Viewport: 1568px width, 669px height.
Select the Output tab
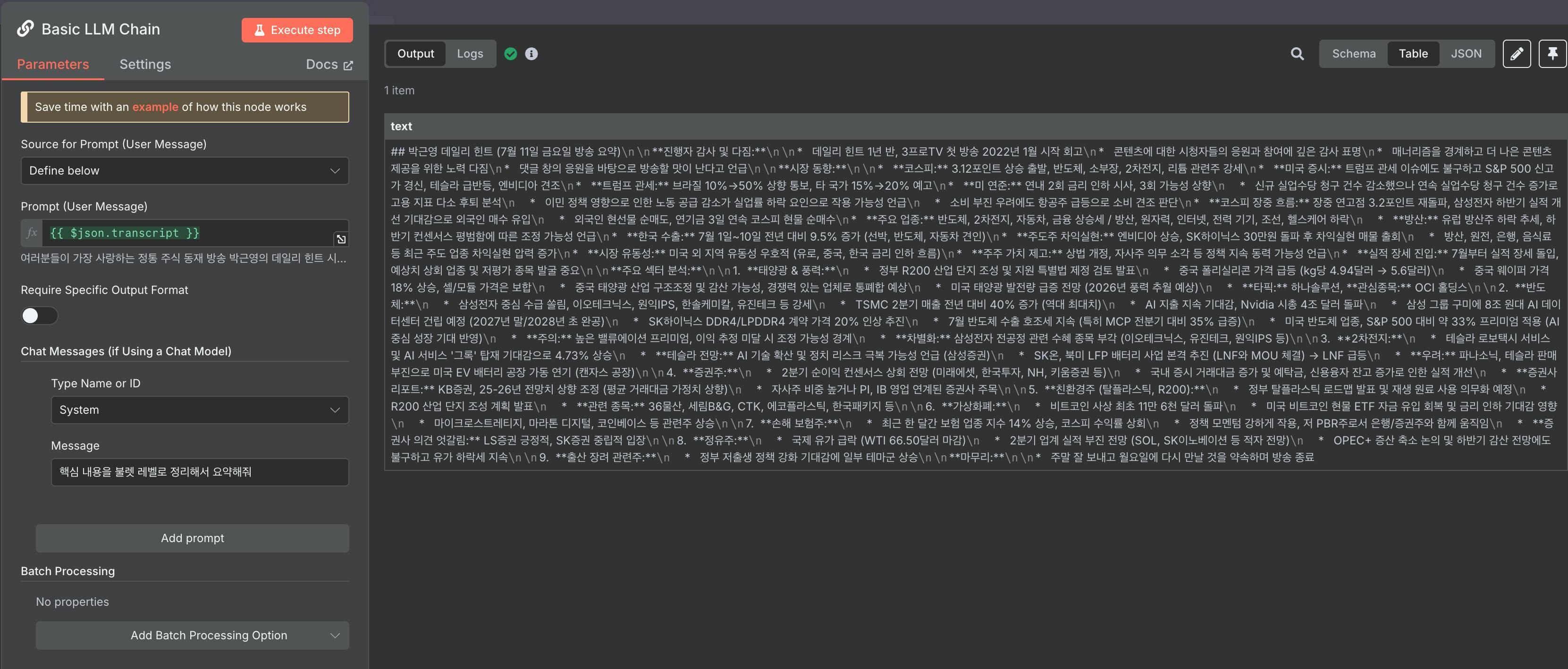(x=416, y=53)
